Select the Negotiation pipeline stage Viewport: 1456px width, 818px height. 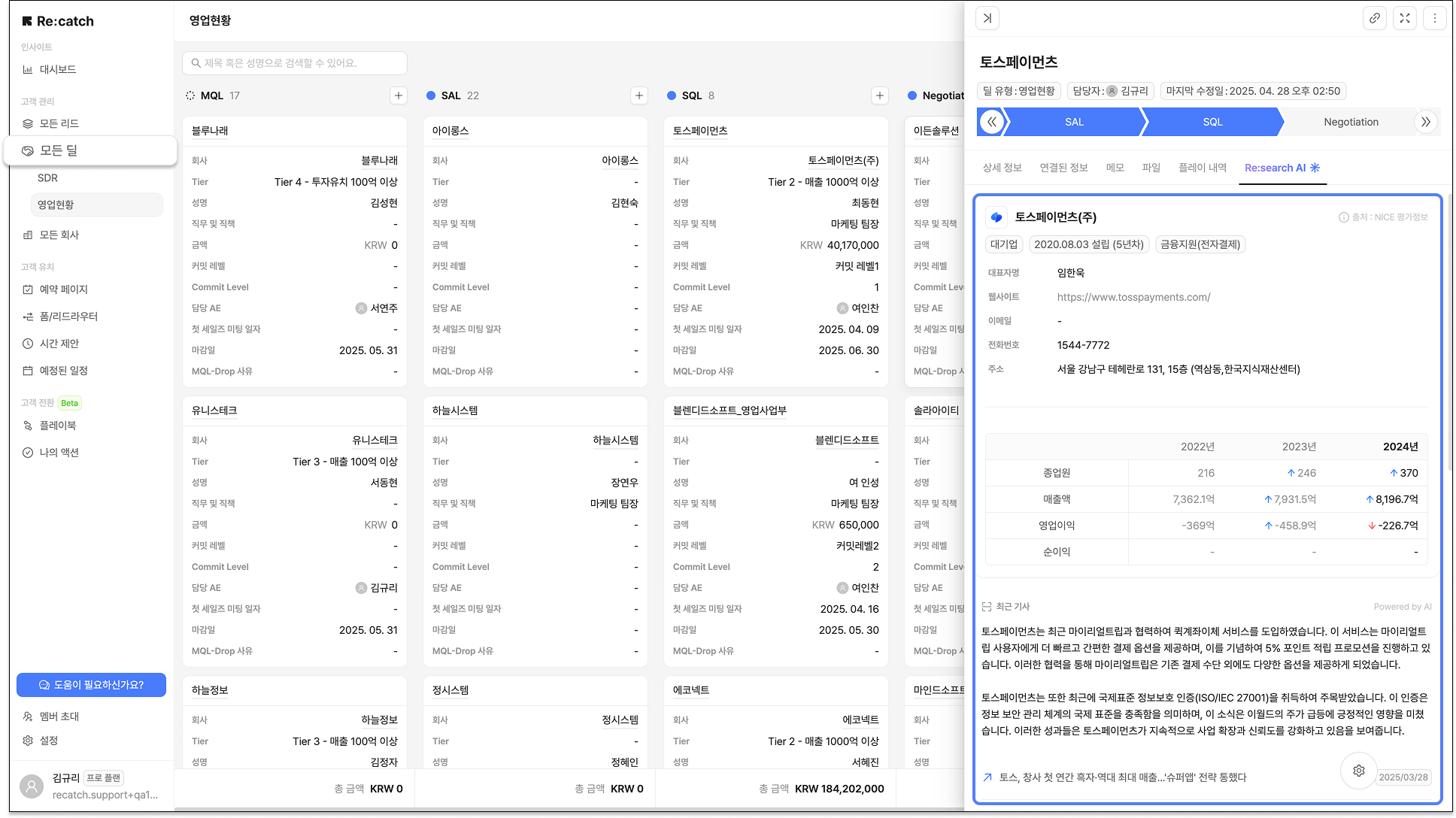pyautogui.click(x=1351, y=122)
